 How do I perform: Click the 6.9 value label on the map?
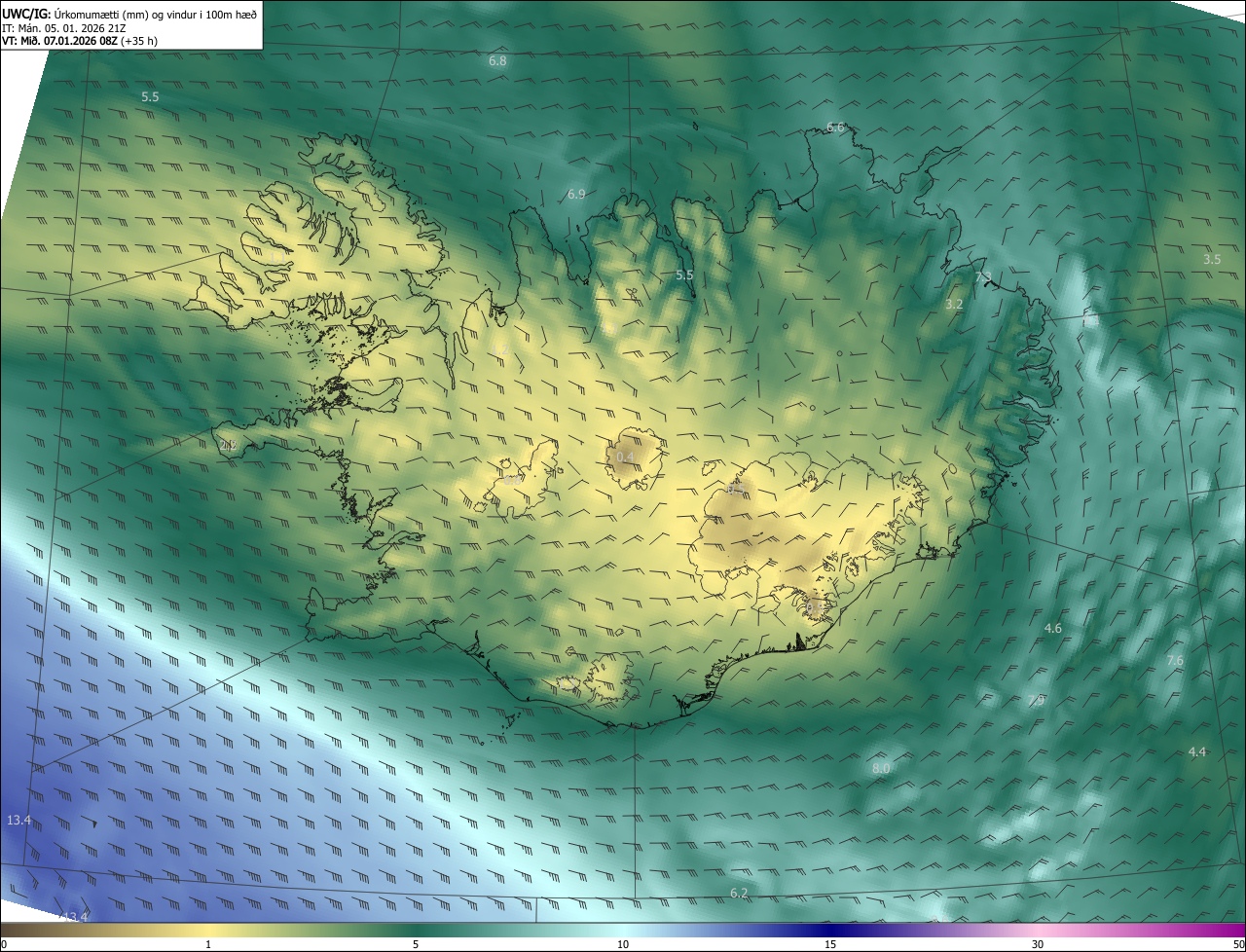pos(576,195)
